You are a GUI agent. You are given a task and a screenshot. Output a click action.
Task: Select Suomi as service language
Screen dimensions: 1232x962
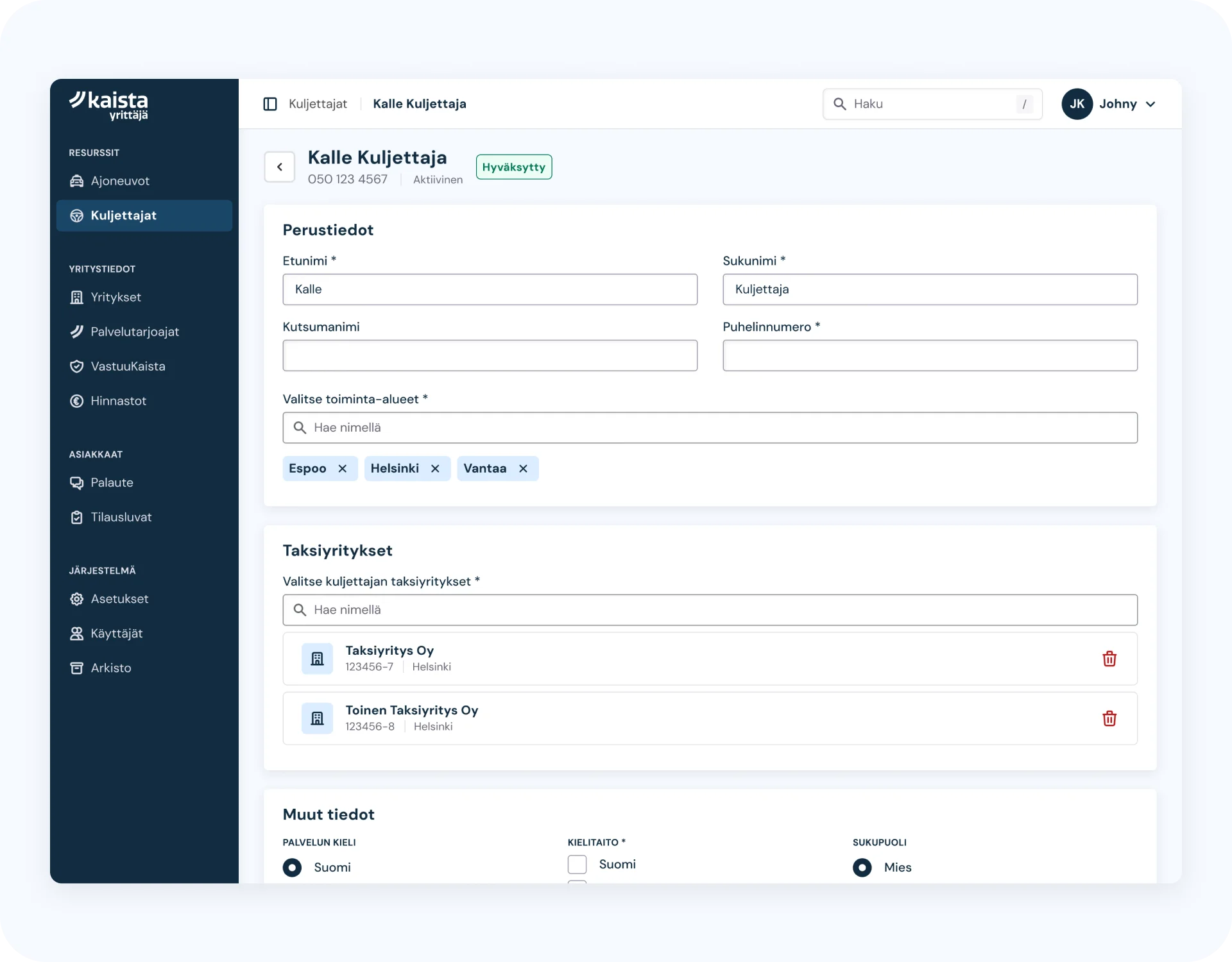(x=292, y=867)
